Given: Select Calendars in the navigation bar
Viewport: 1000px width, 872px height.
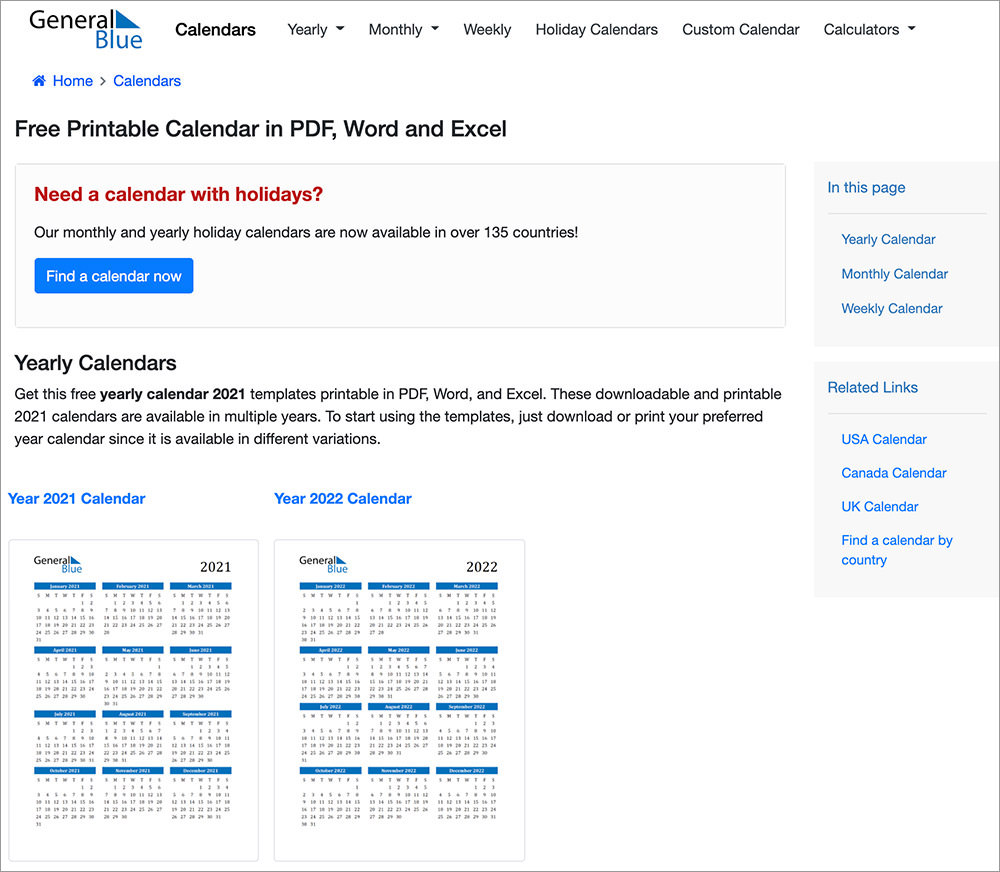Looking at the screenshot, I should pyautogui.click(x=215, y=30).
